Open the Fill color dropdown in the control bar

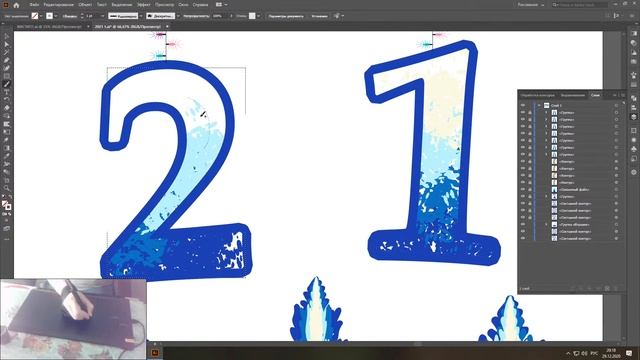click(41, 16)
